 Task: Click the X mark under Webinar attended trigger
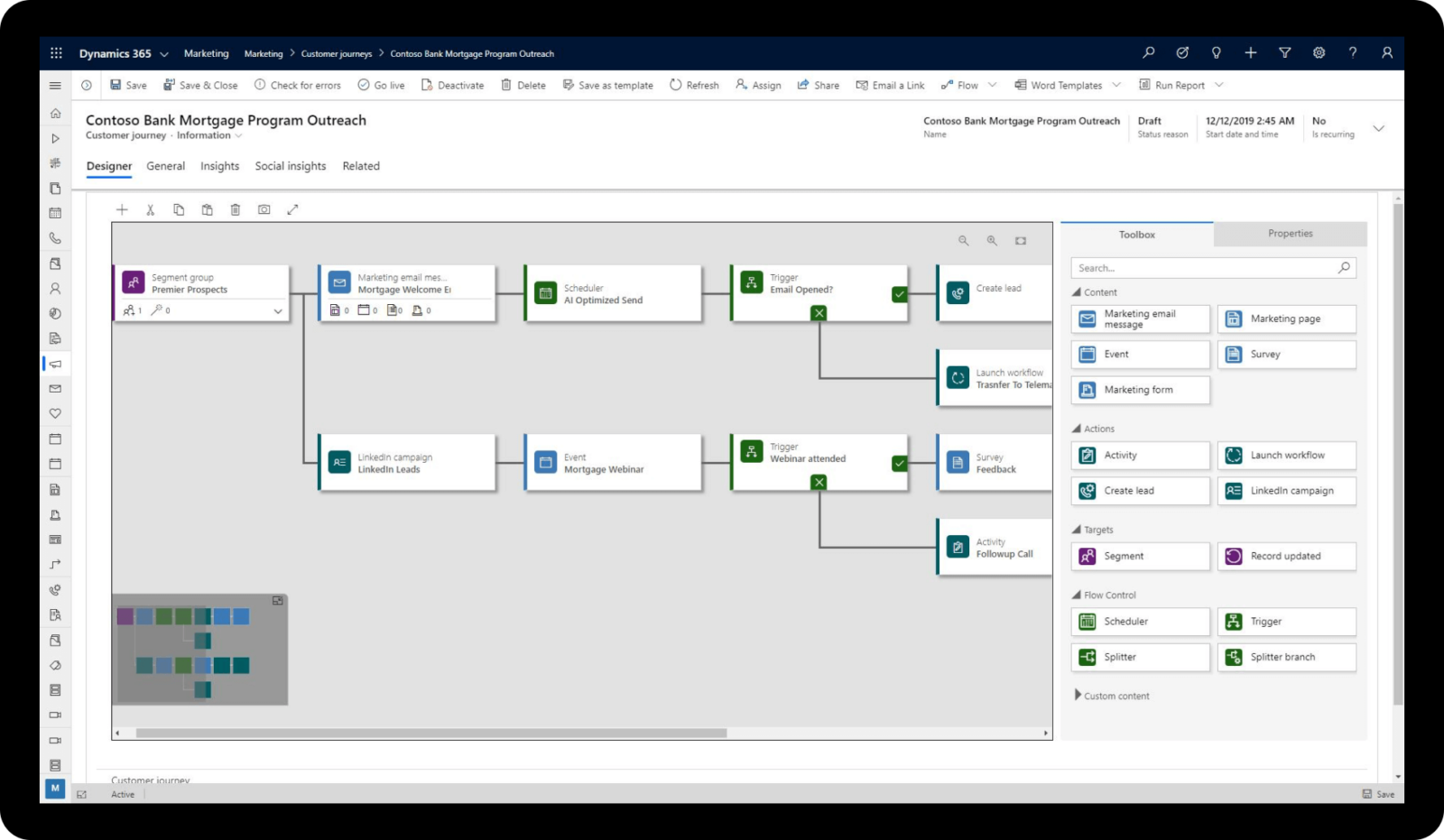coord(819,483)
